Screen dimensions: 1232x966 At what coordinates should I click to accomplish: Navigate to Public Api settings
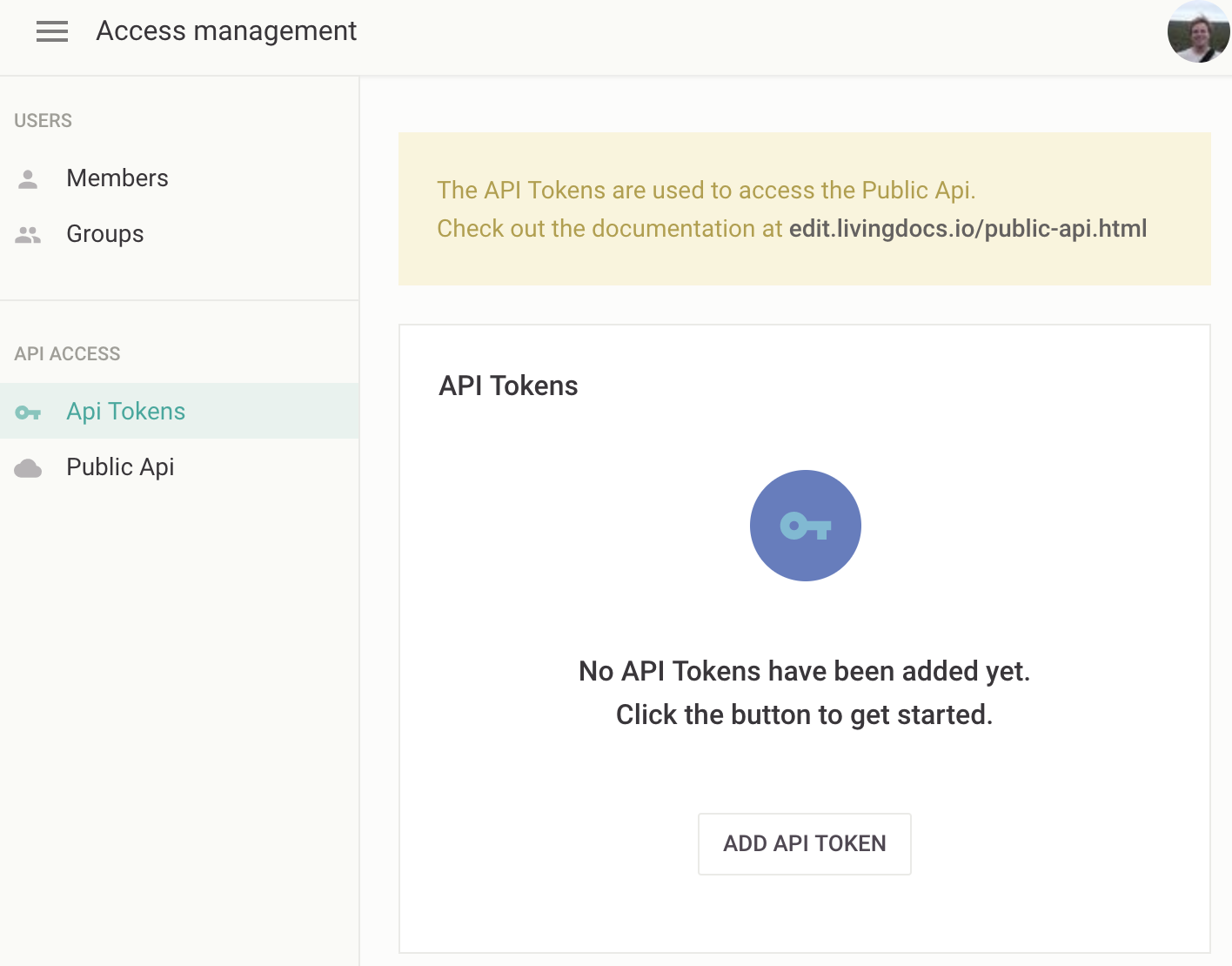120,467
